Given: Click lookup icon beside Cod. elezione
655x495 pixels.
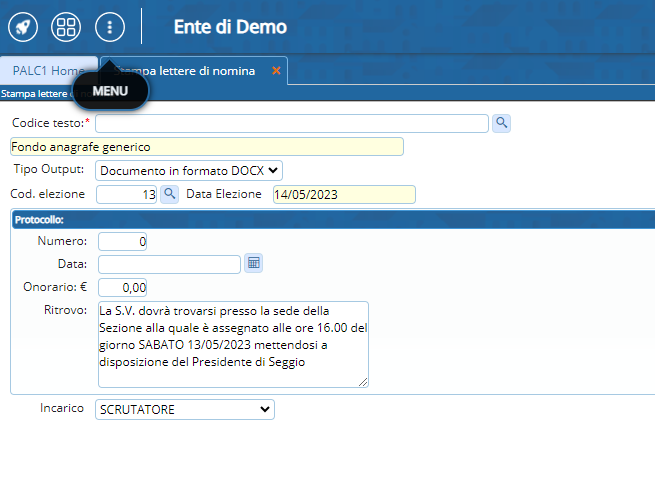Looking at the screenshot, I should (170, 194).
